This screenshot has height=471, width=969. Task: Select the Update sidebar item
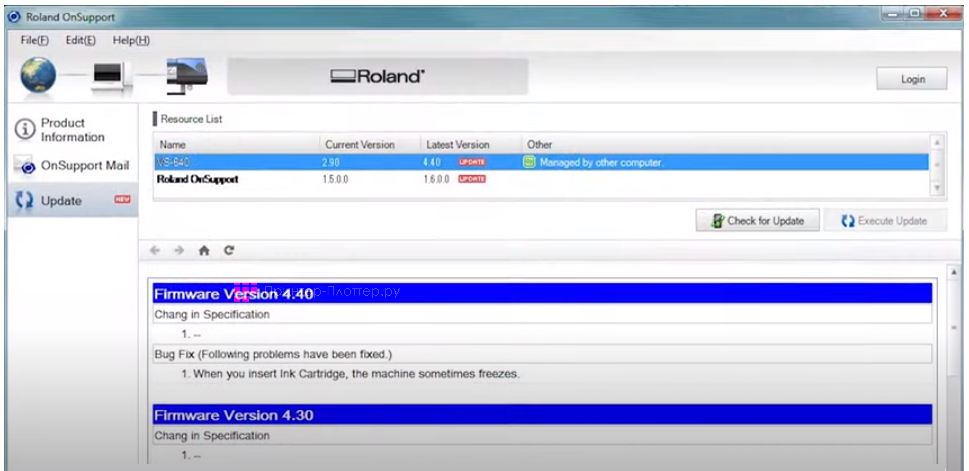[x=60, y=201]
